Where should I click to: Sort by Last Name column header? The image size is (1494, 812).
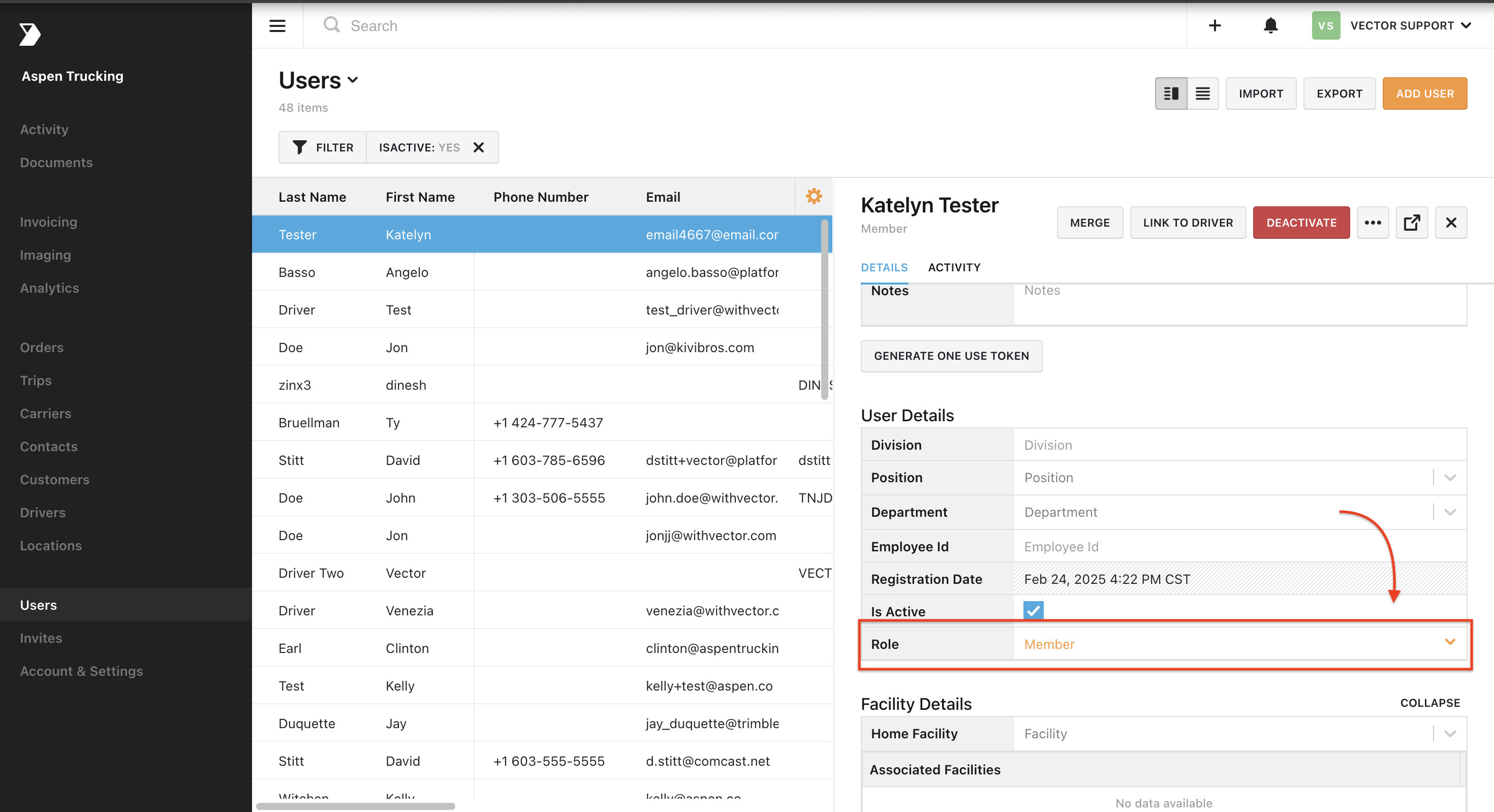[x=312, y=197]
